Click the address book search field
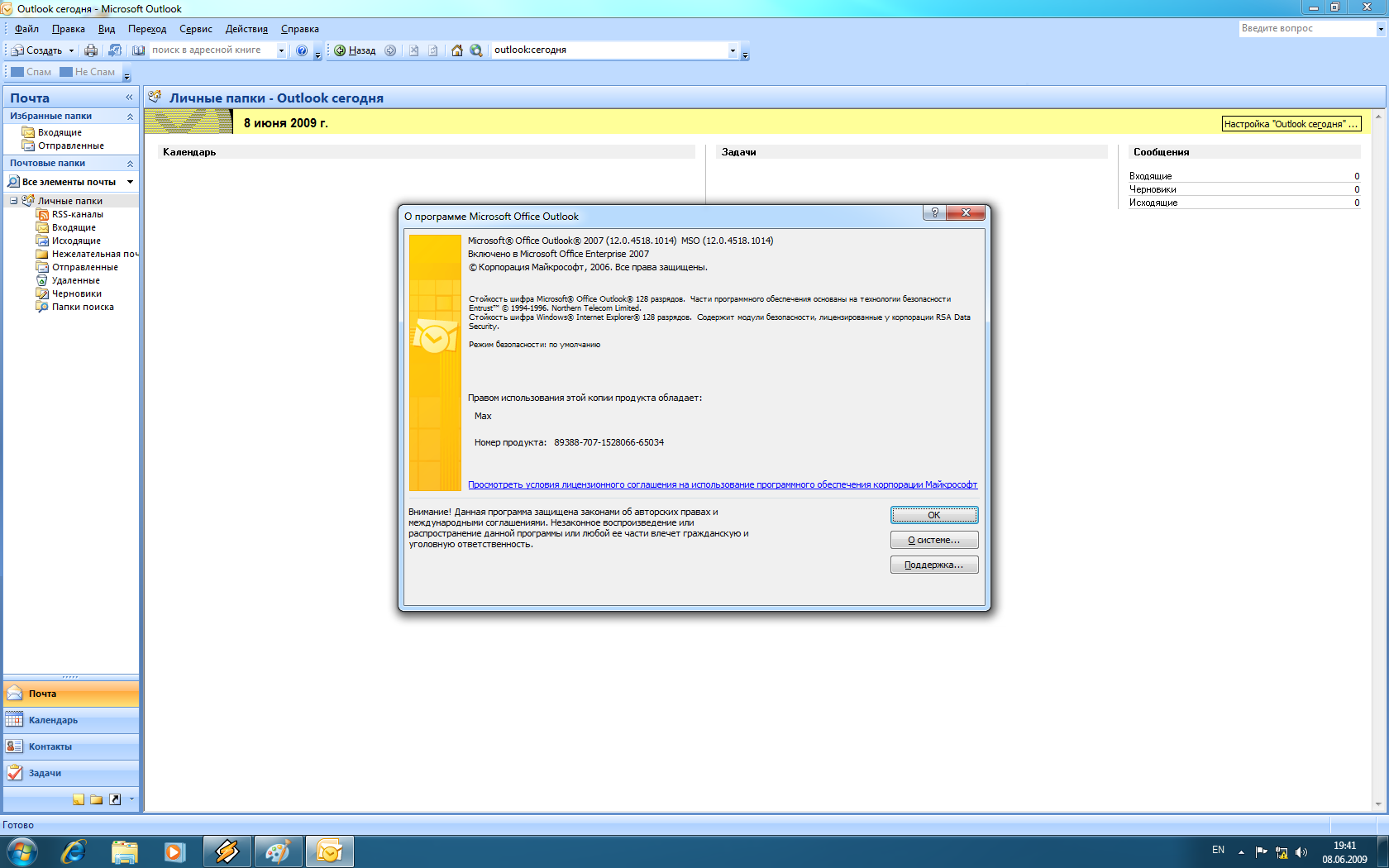The width and height of the screenshot is (1389, 868). tap(212, 50)
